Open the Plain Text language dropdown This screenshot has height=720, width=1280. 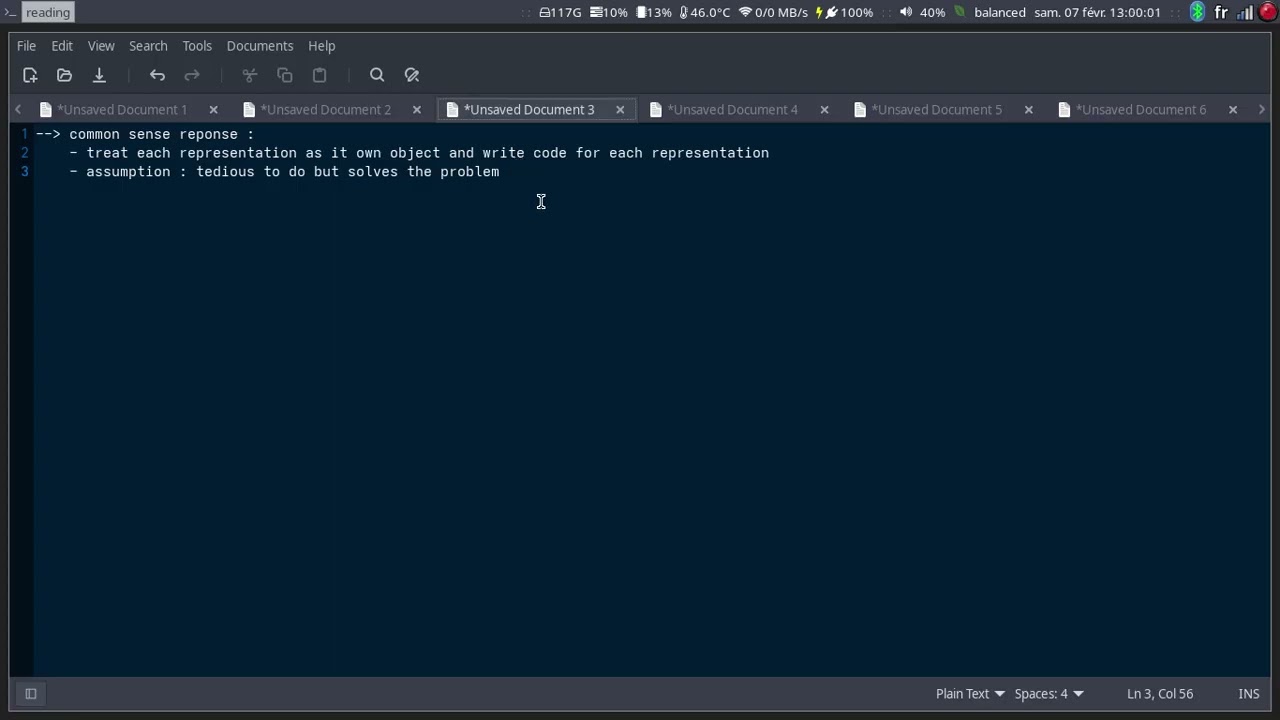tap(970, 694)
